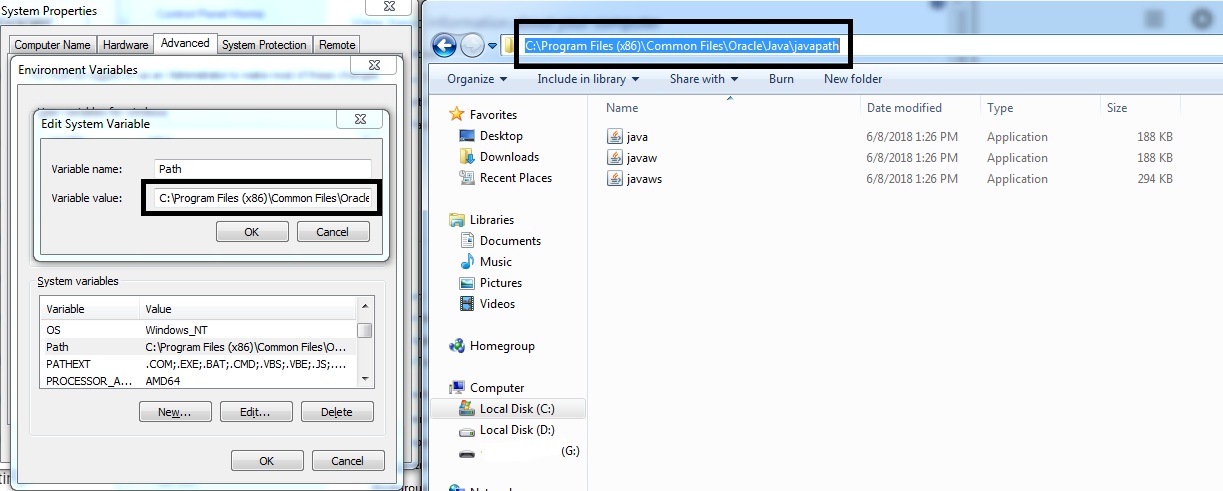
Task: Click the 294 KB size value
Action: pos(1154,179)
